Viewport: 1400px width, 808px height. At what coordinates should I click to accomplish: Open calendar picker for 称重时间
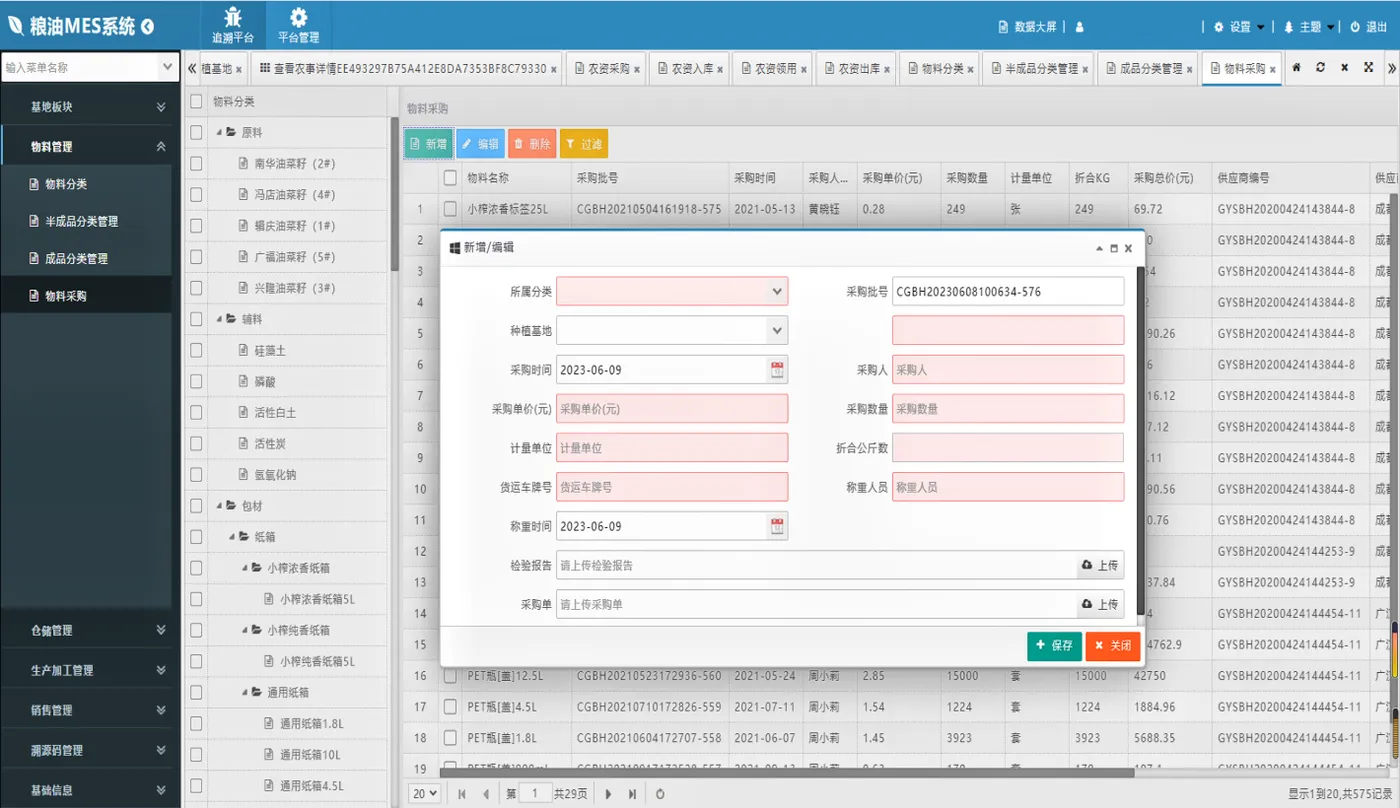(777, 526)
